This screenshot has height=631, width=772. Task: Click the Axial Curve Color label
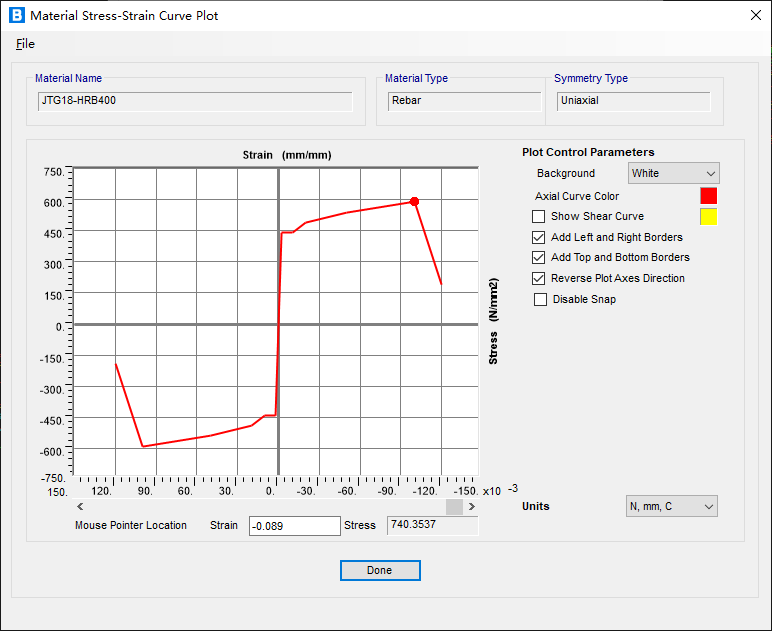pos(577,196)
